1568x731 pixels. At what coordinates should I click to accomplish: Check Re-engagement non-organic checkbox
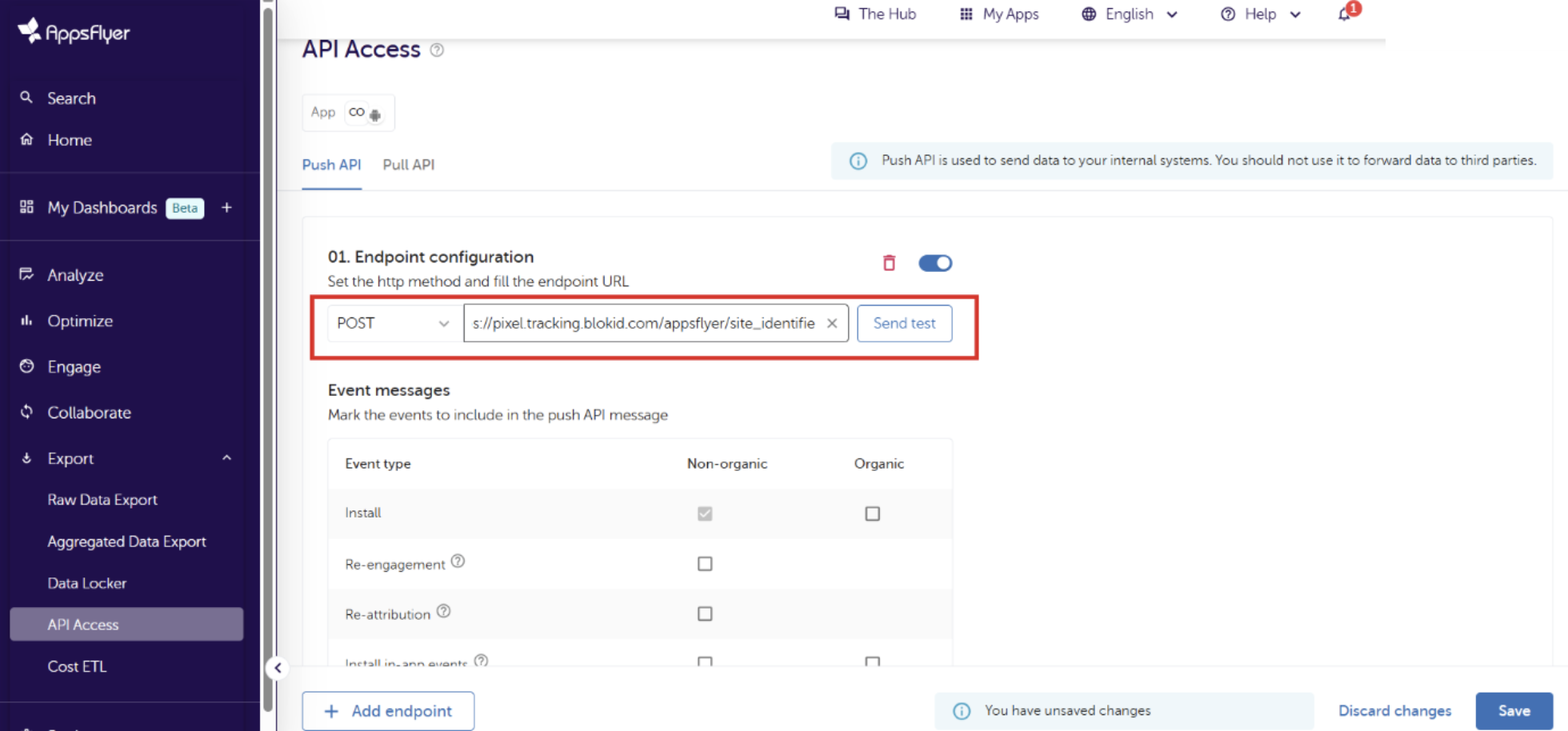(x=705, y=564)
